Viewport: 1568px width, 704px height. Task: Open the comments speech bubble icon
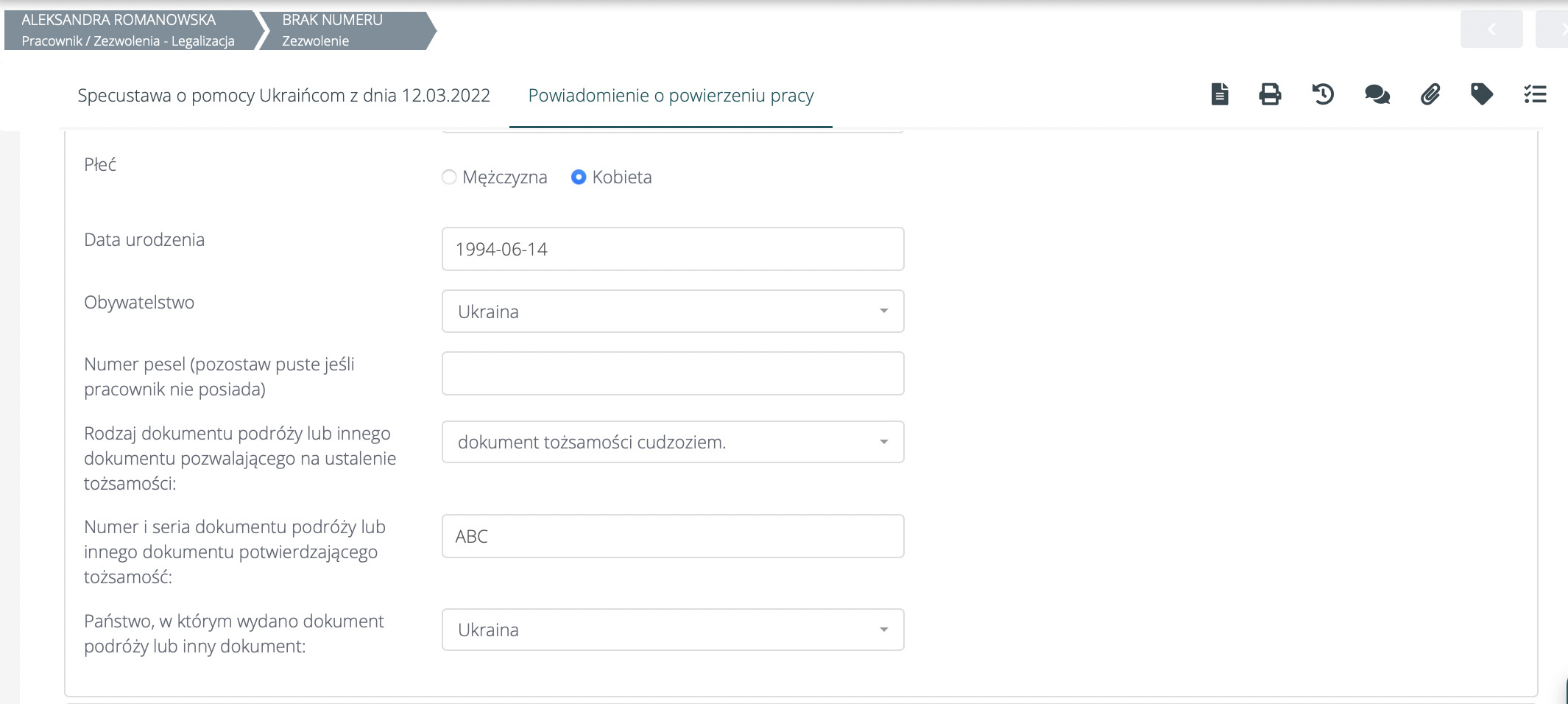click(x=1377, y=94)
